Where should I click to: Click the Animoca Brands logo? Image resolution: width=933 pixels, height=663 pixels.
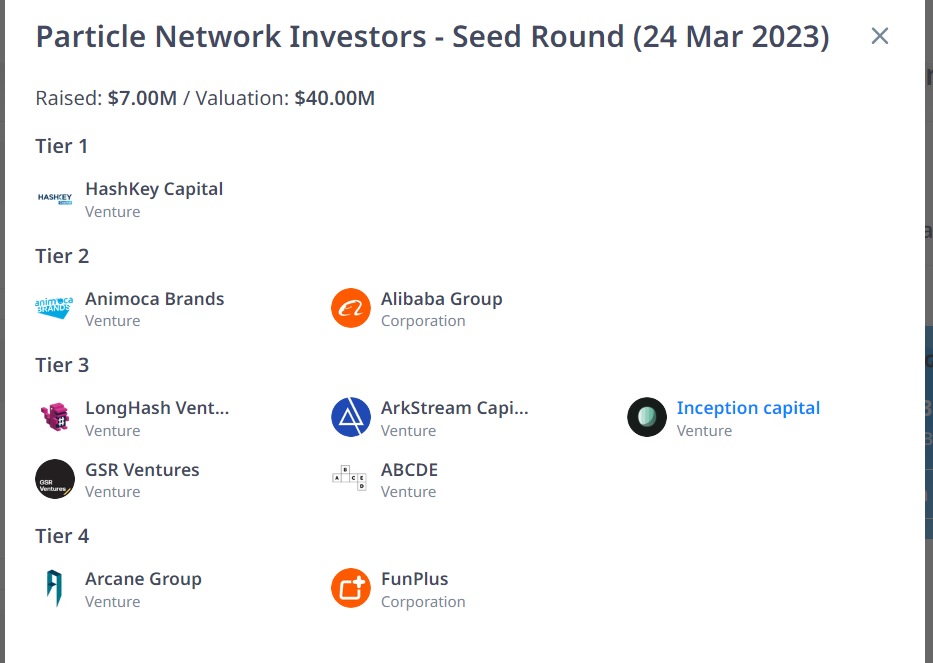55,308
